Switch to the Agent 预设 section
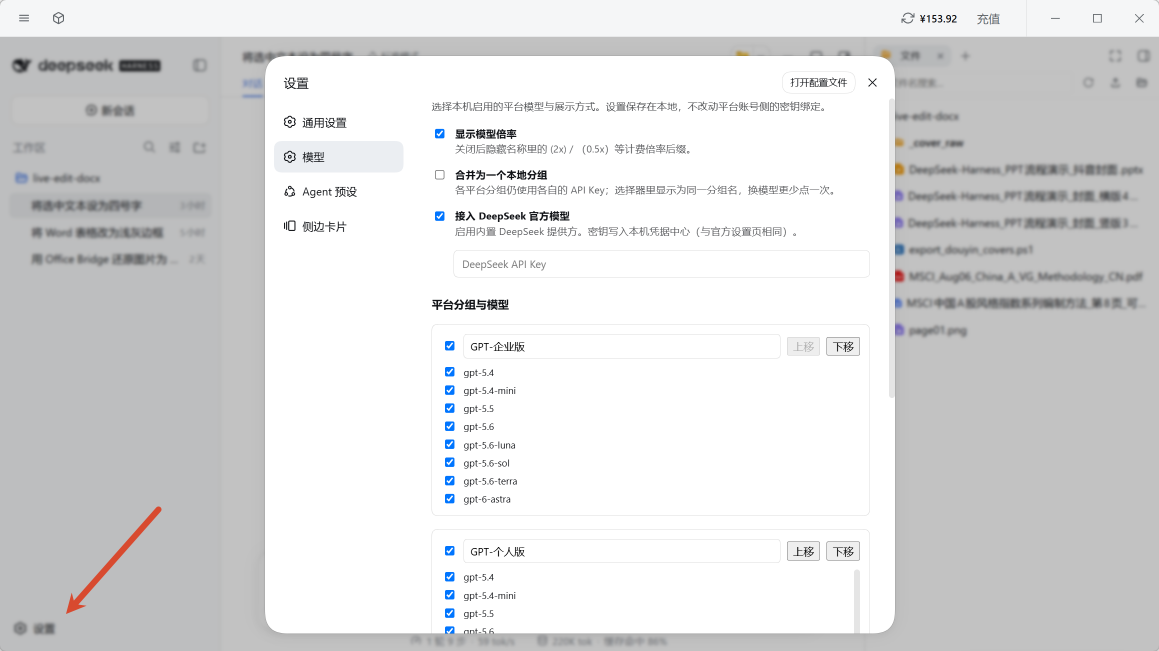Screen dimensions: 1159x651 pyautogui.click(x=339, y=191)
